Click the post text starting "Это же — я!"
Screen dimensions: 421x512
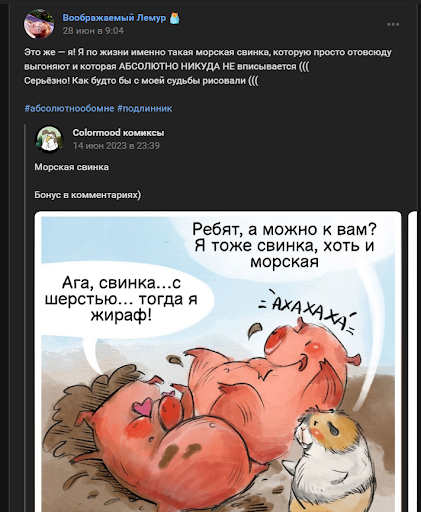(208, 67)
